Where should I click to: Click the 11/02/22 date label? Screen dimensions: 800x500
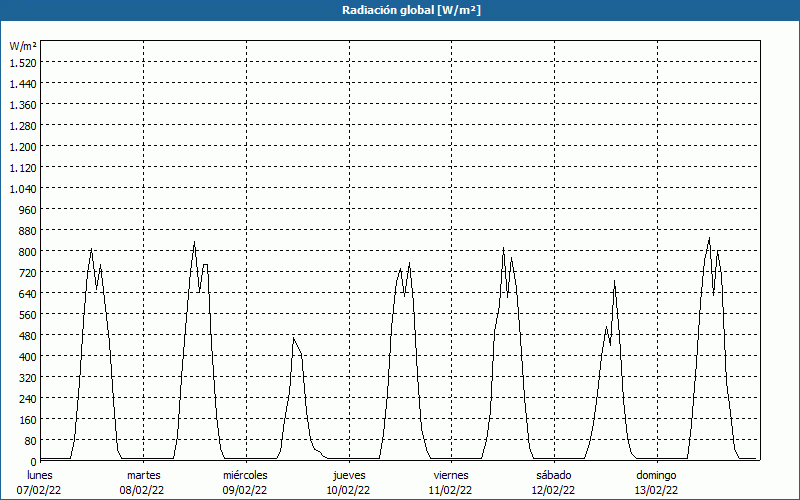451,490
